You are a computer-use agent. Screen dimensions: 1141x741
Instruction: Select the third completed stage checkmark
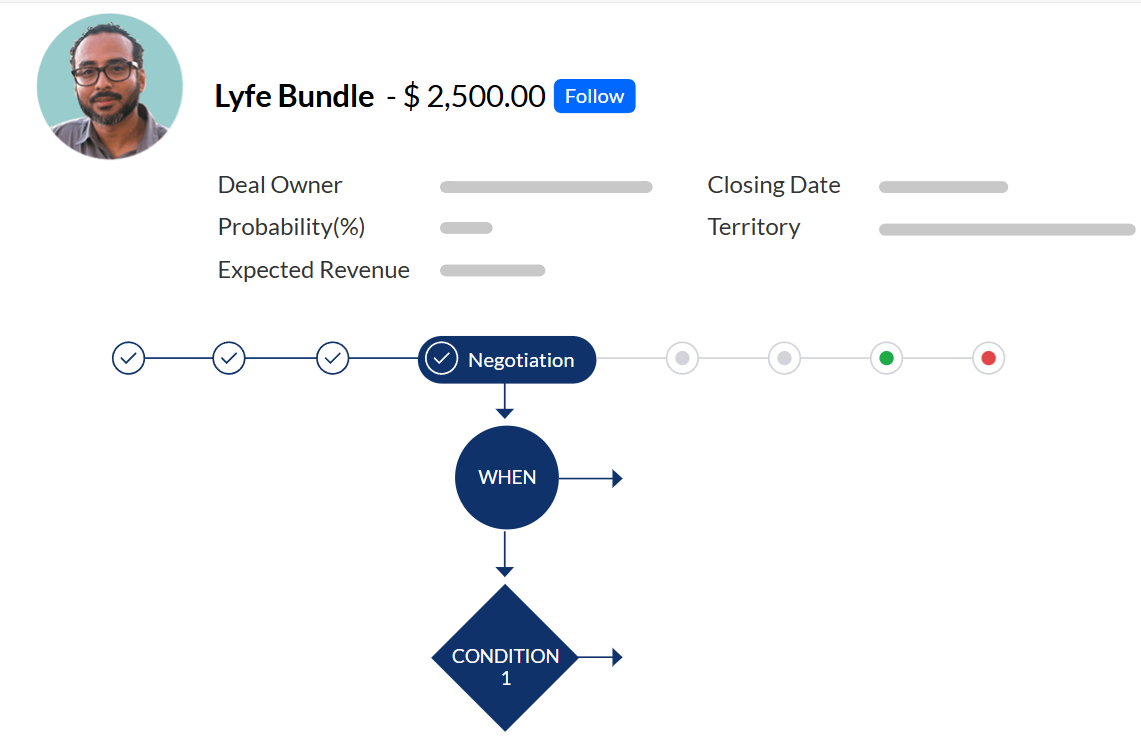(x=333, y=358)
